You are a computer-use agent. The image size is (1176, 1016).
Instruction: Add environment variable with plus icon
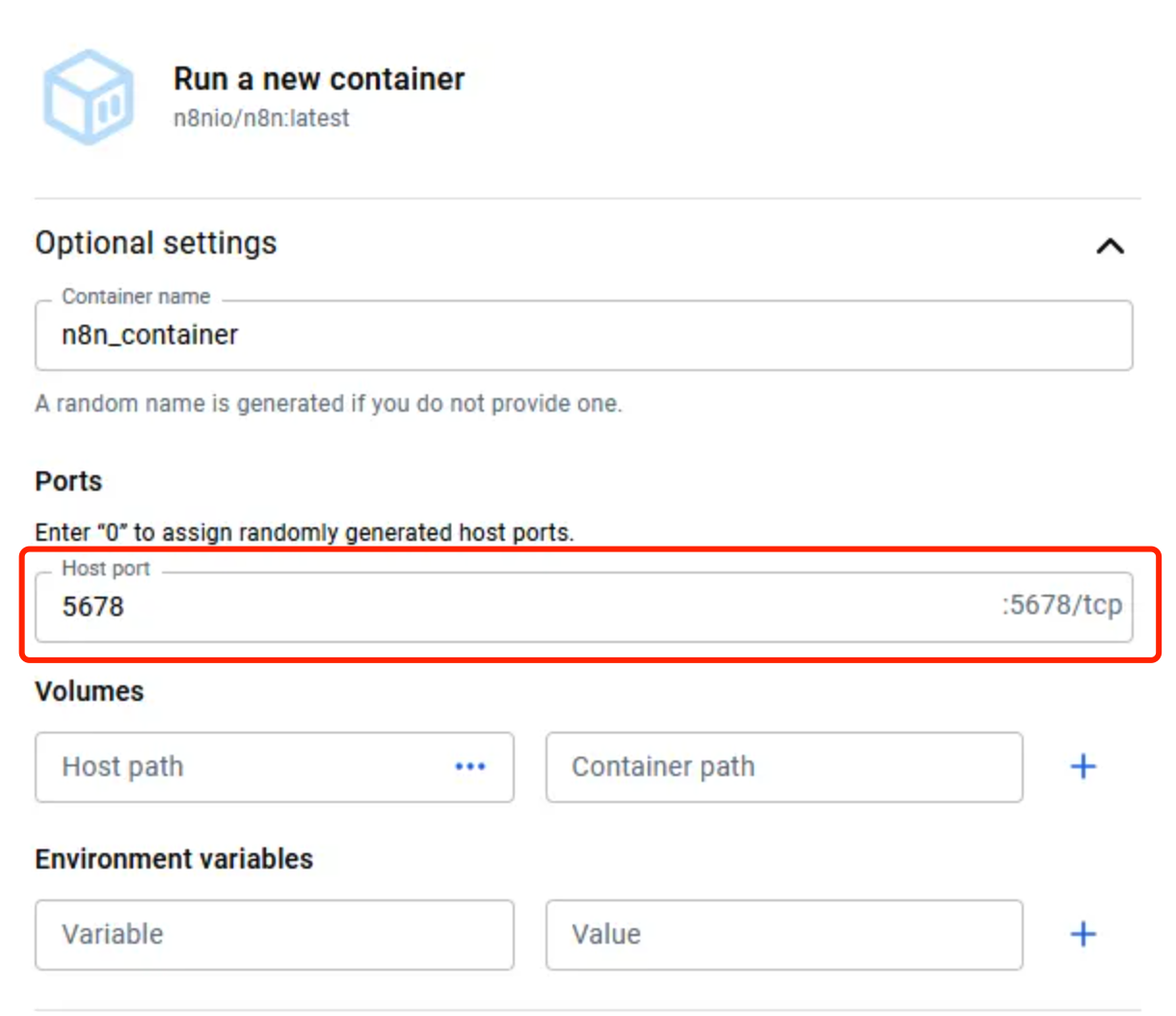click(1083, 934)
